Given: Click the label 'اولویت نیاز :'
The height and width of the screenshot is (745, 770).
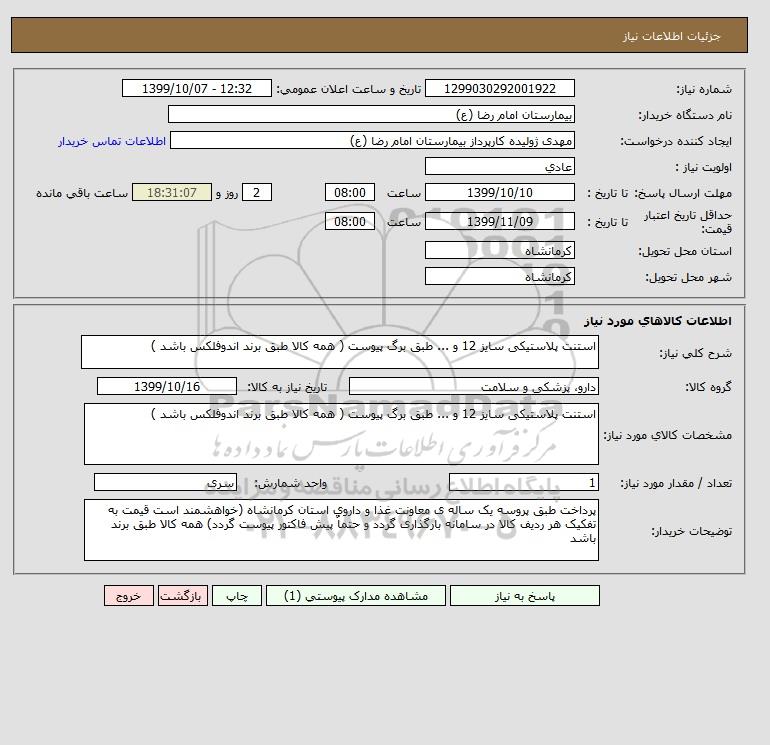Looking at the screenshot, I should [x=704, y=167].
